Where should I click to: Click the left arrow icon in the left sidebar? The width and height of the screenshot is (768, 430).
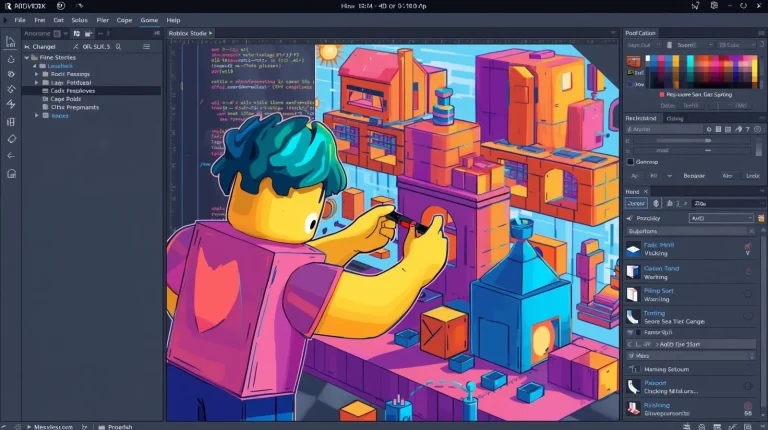(11, 156)
